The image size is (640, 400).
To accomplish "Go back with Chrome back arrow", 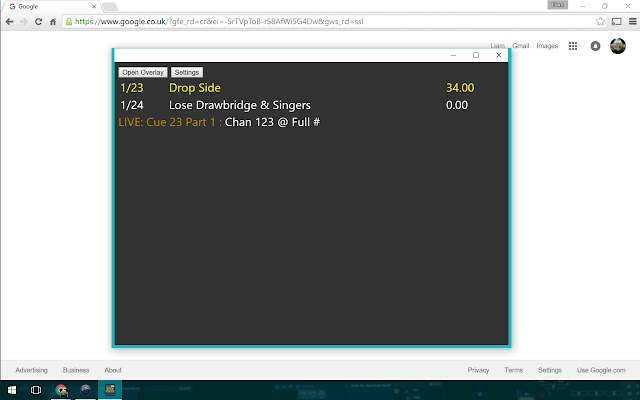I will 10,22.
